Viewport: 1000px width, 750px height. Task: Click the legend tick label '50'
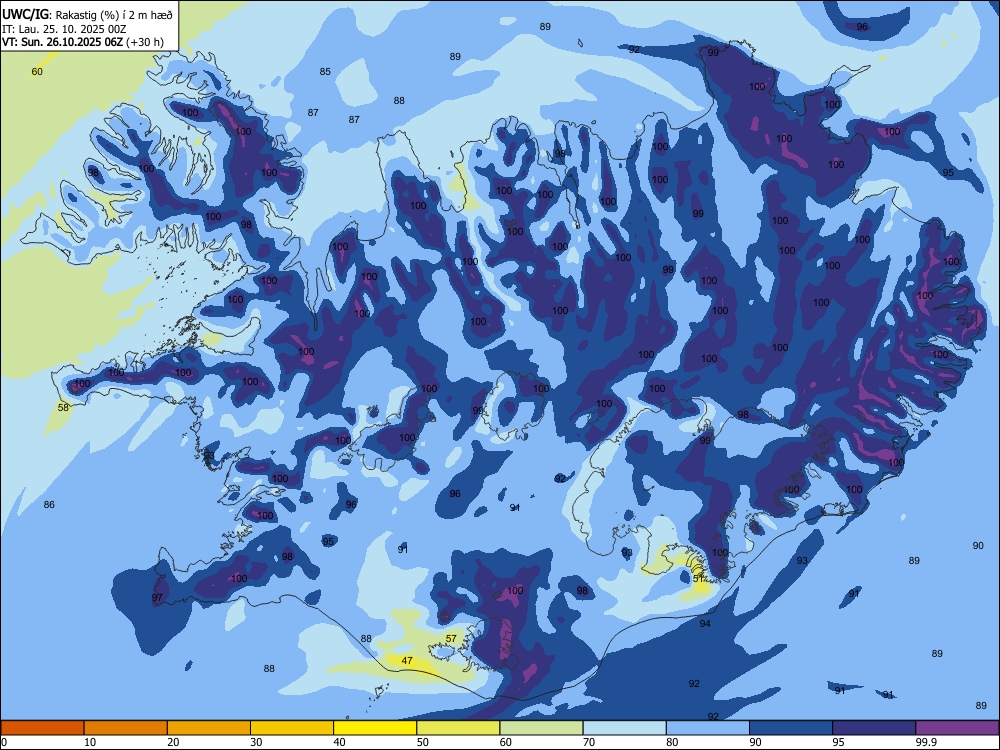(x=423, y=742)
